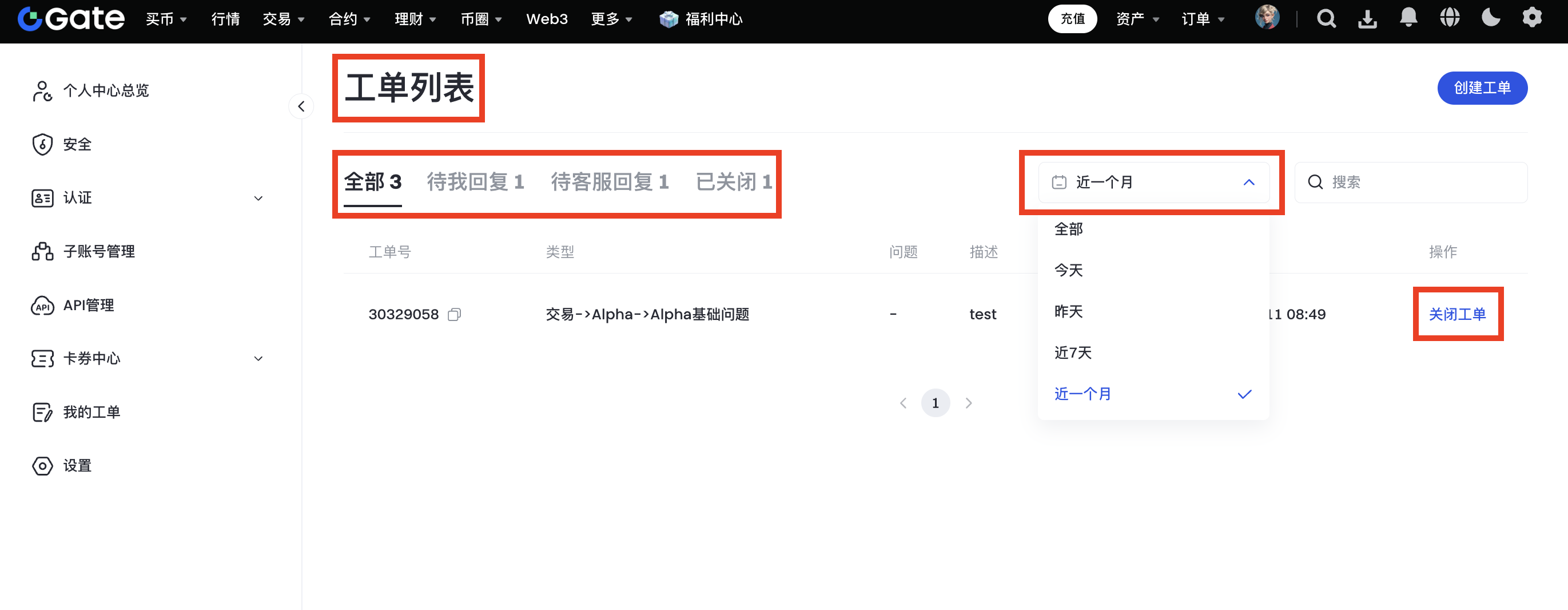Open user avatar profile menu
Screen dimensions: 1568x610
[x=1267, y=18]
